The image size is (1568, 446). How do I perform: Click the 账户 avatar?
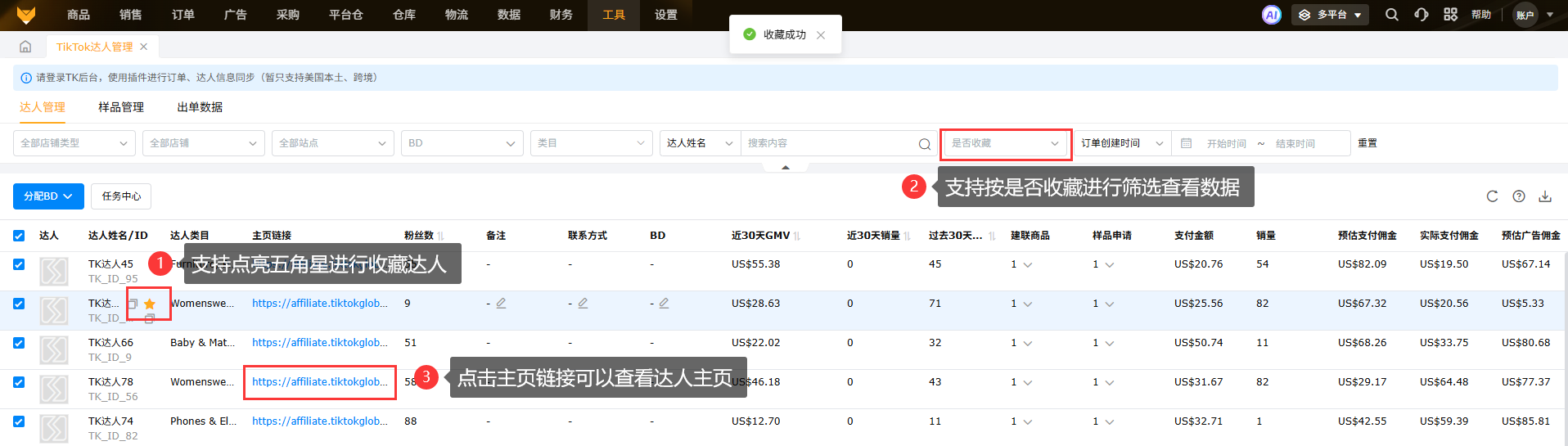[x=1525, y=15]
